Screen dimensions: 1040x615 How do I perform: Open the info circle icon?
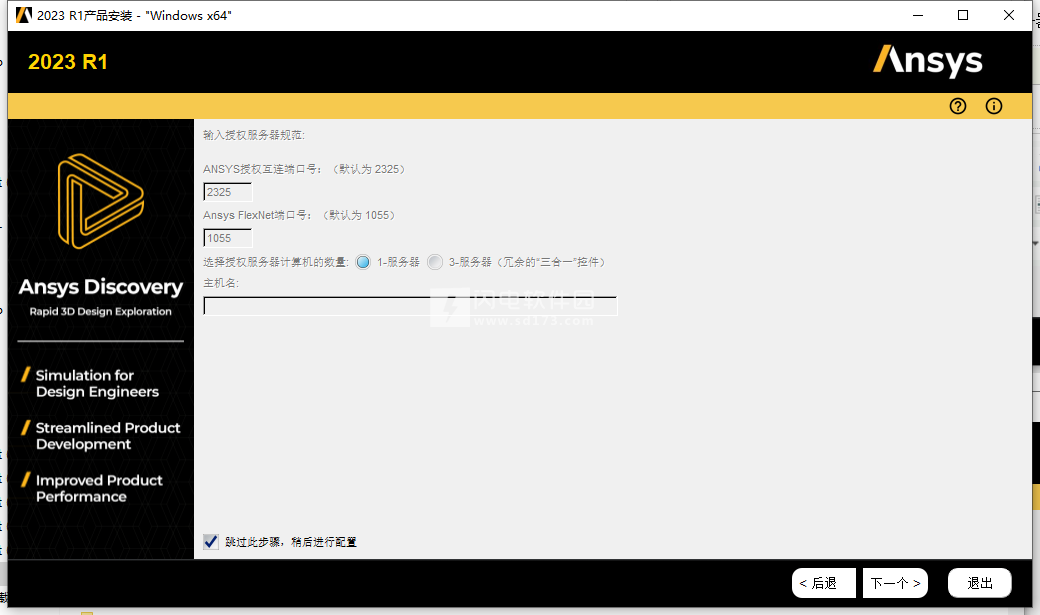(x=994, y=106)
